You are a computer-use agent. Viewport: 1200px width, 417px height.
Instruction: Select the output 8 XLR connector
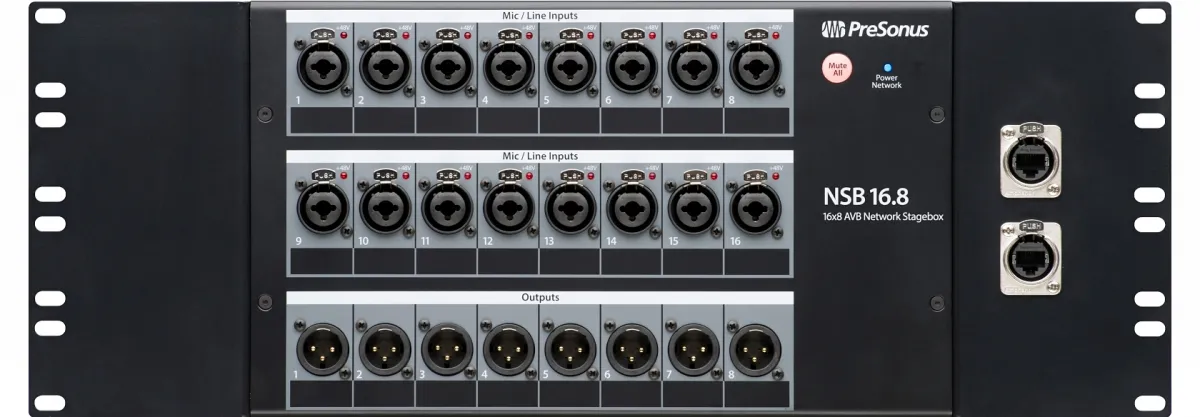point(755,350)
